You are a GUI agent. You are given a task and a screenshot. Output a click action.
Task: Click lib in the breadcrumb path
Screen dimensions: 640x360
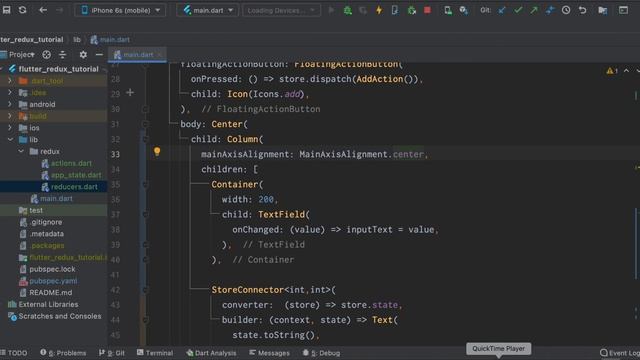tap(77, 40)
